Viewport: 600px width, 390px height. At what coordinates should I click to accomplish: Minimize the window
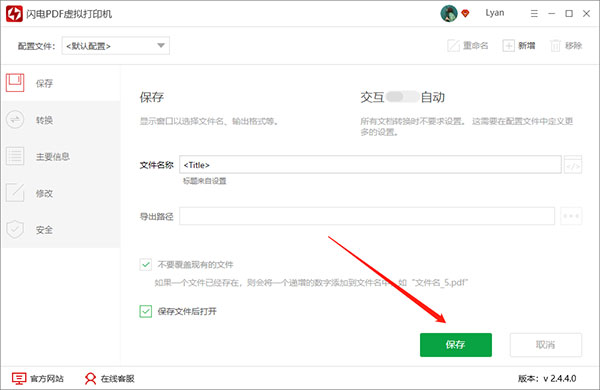551,14
